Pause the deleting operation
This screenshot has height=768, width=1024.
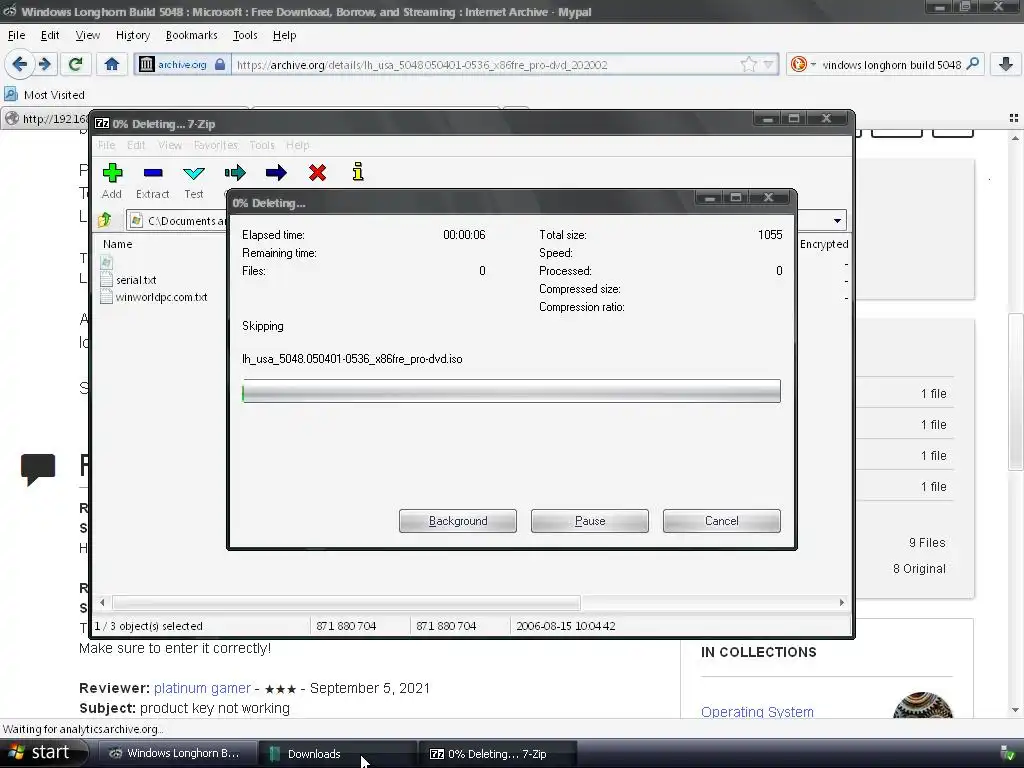click(x=590, y=520)
